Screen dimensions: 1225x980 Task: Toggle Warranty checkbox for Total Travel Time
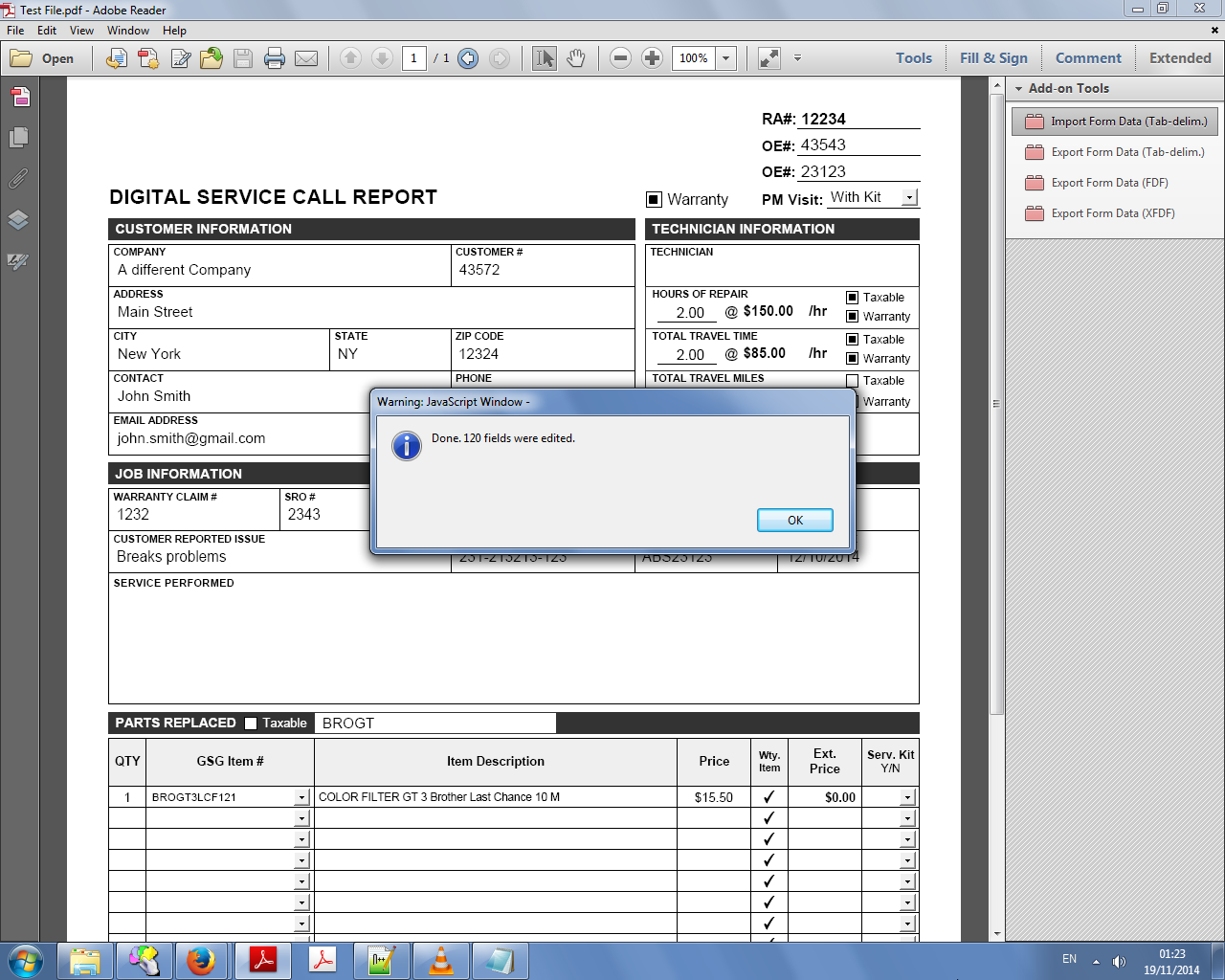(852, 359)
